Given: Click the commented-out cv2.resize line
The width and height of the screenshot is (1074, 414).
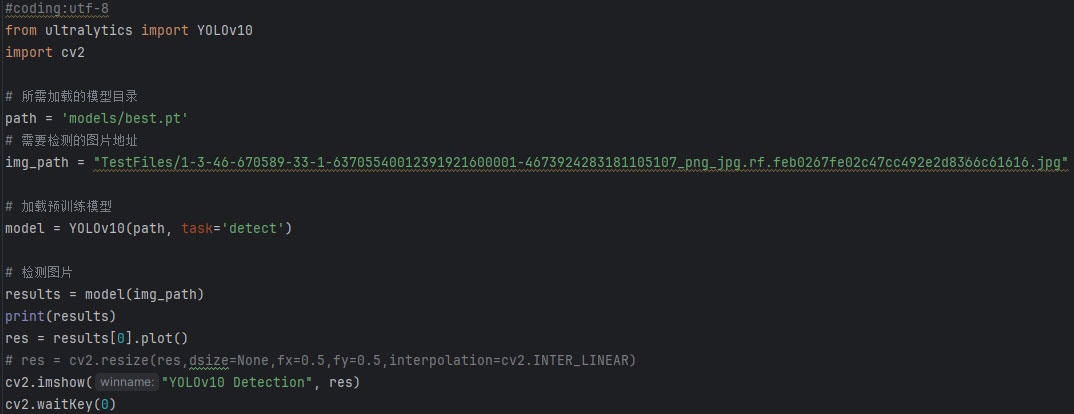Looking at the screenshot, I should pos(320,360).
